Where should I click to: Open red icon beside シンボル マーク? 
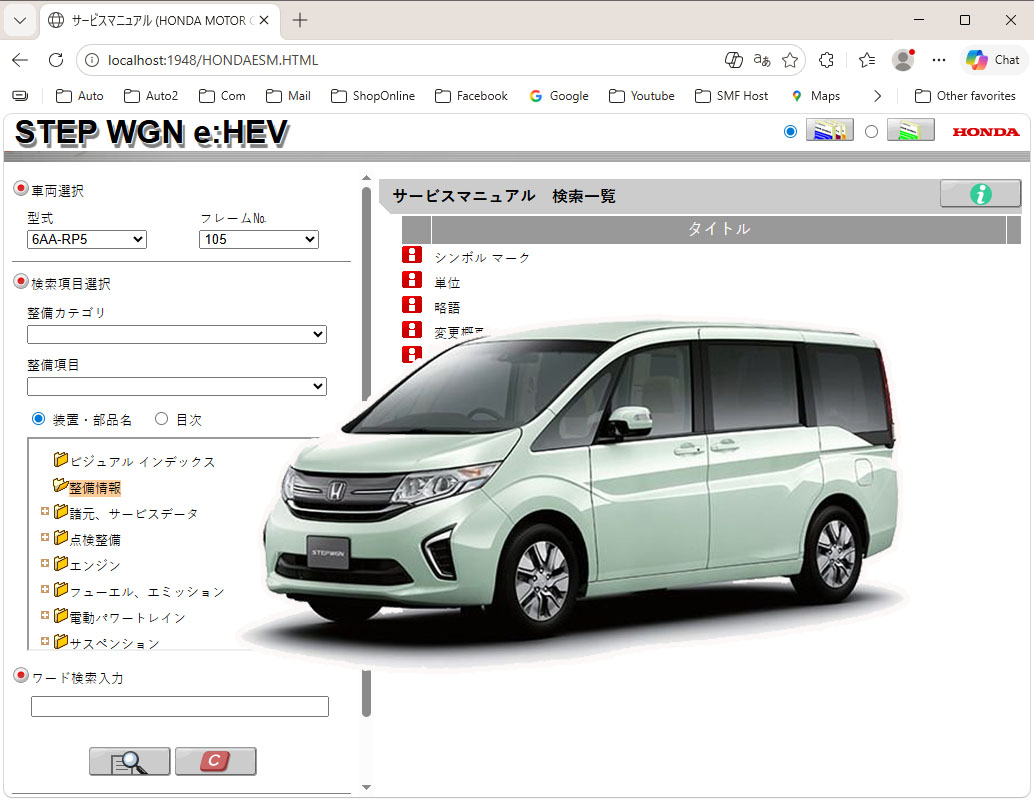tap(412, 254)
